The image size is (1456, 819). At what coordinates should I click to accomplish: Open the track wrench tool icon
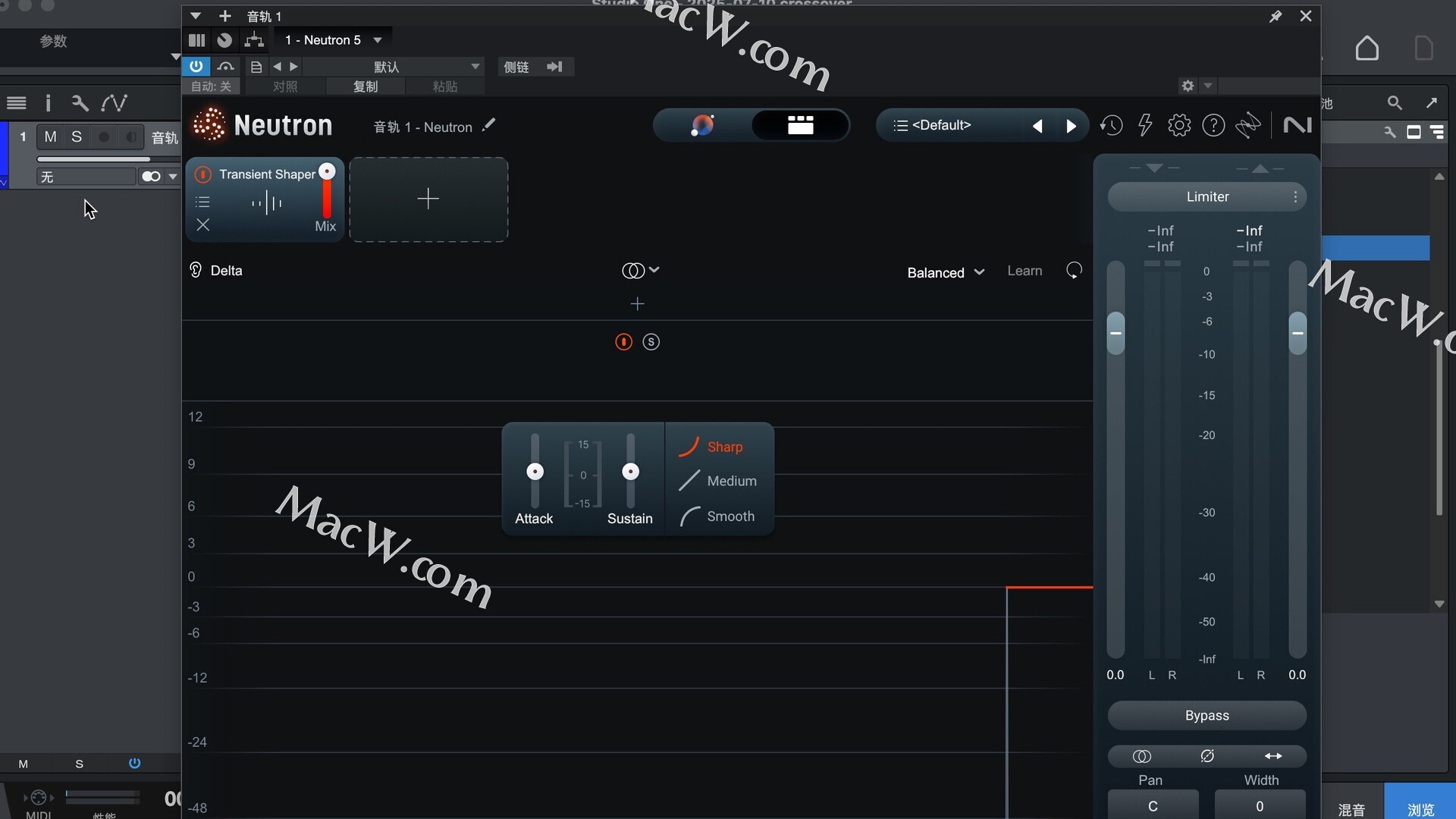[x=80, y=102]
